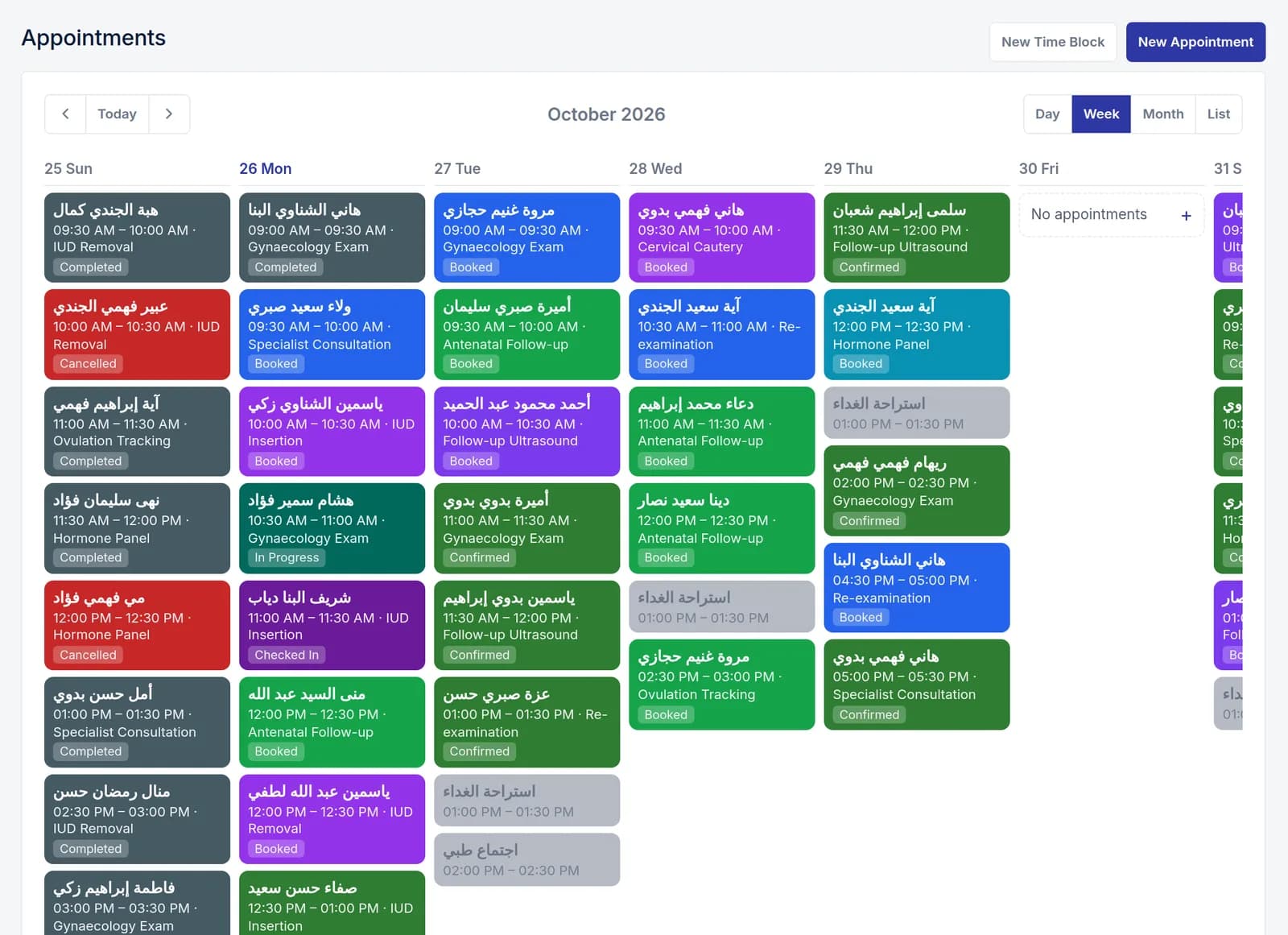
Task: Open Monday 10:30 AM In Progress appointment
Action: (332, 528)
